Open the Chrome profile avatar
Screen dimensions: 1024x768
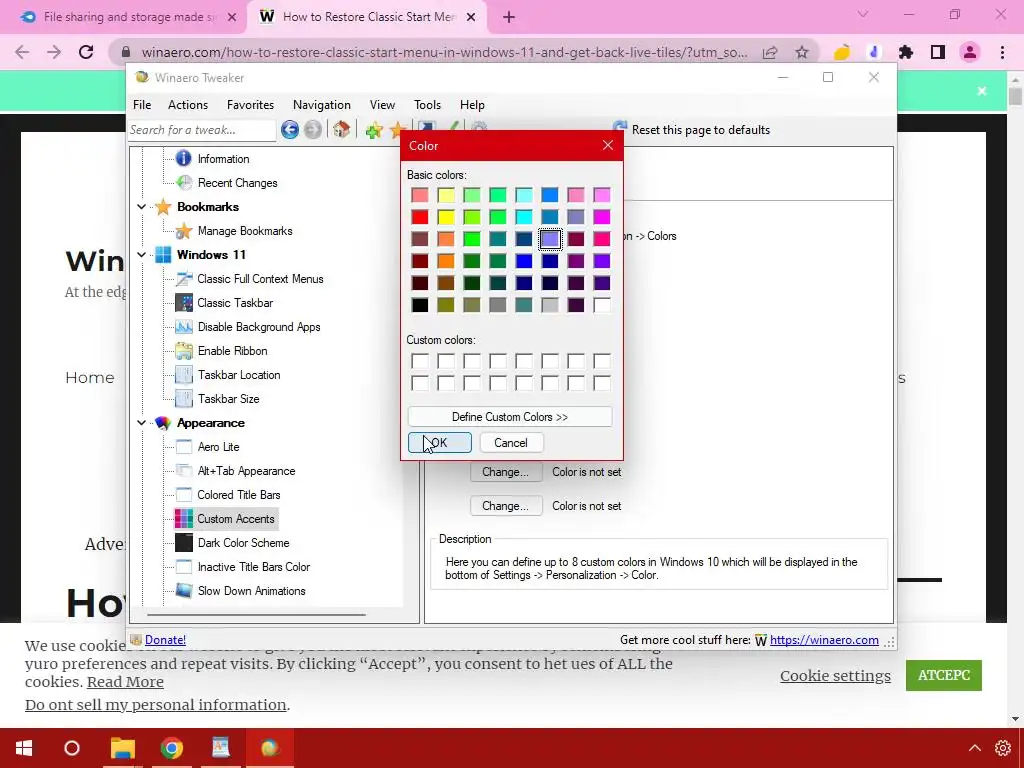coord(970,52)
